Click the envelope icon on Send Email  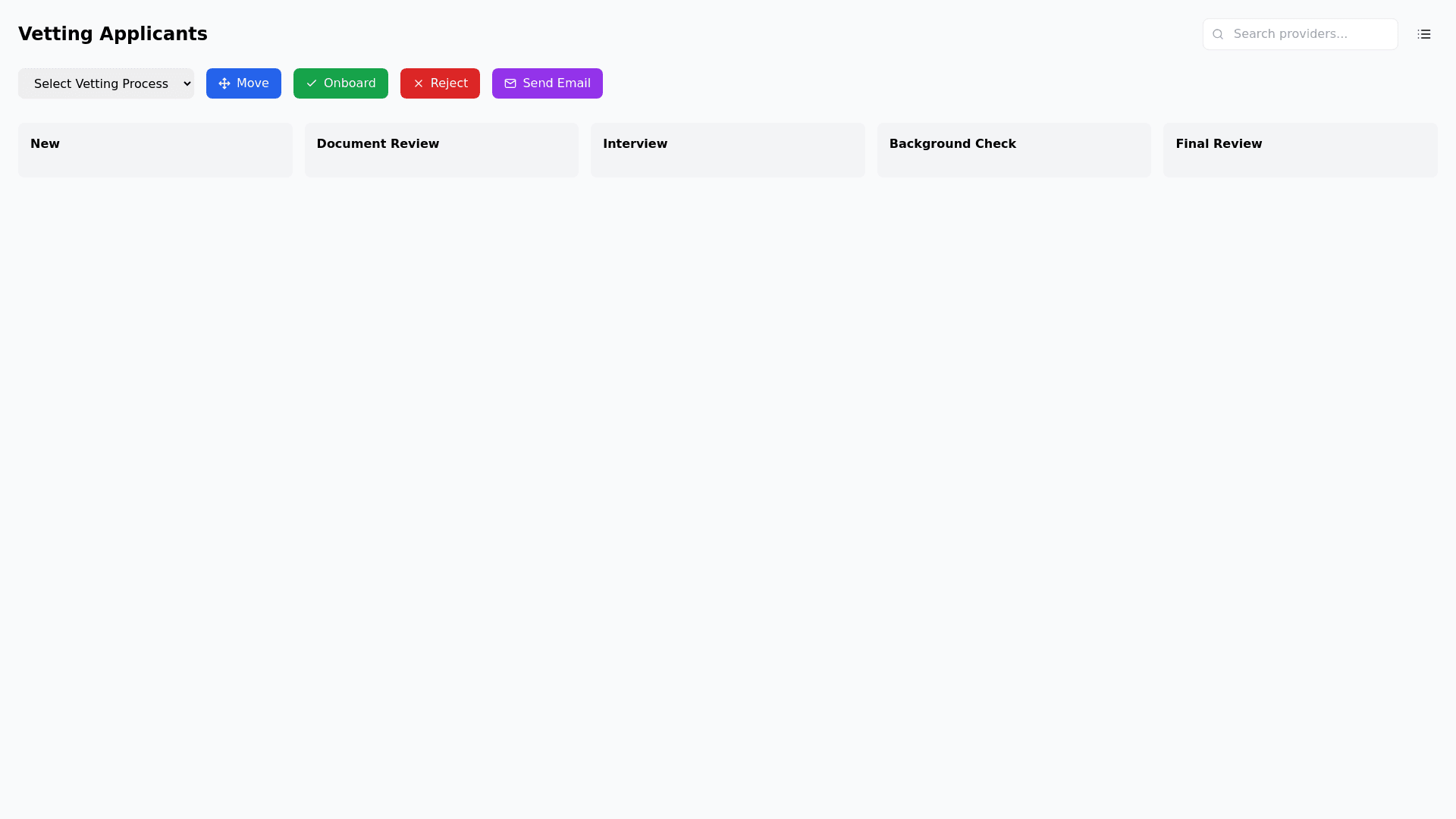pos(510,83)
